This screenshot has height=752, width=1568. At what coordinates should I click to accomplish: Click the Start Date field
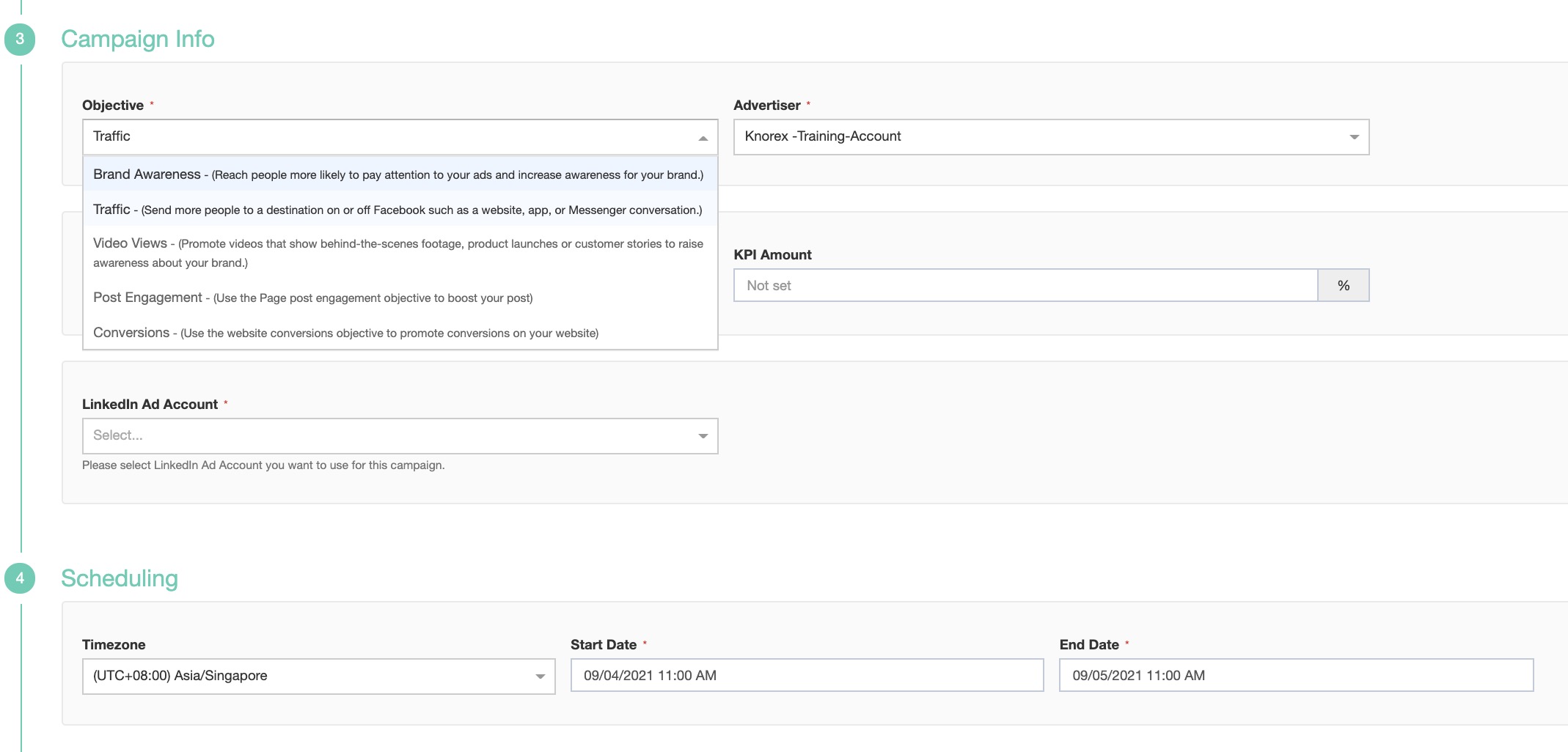coord(806,676)
